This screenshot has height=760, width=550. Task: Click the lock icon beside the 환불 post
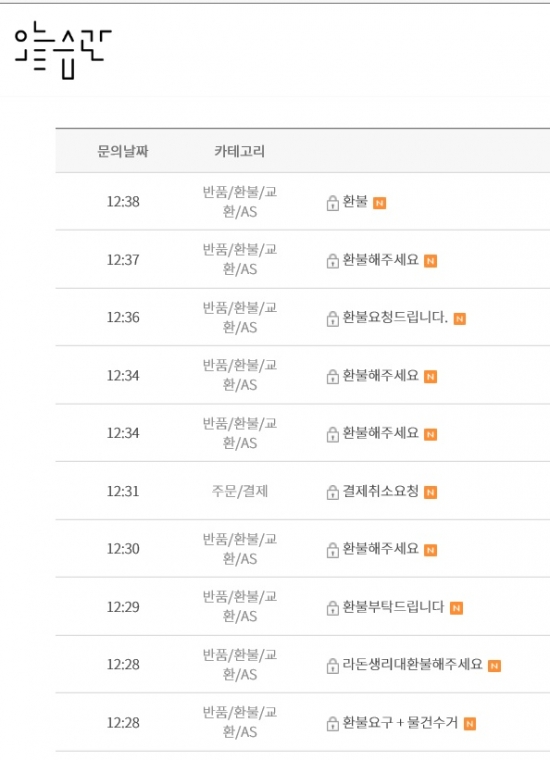(332, 203)
